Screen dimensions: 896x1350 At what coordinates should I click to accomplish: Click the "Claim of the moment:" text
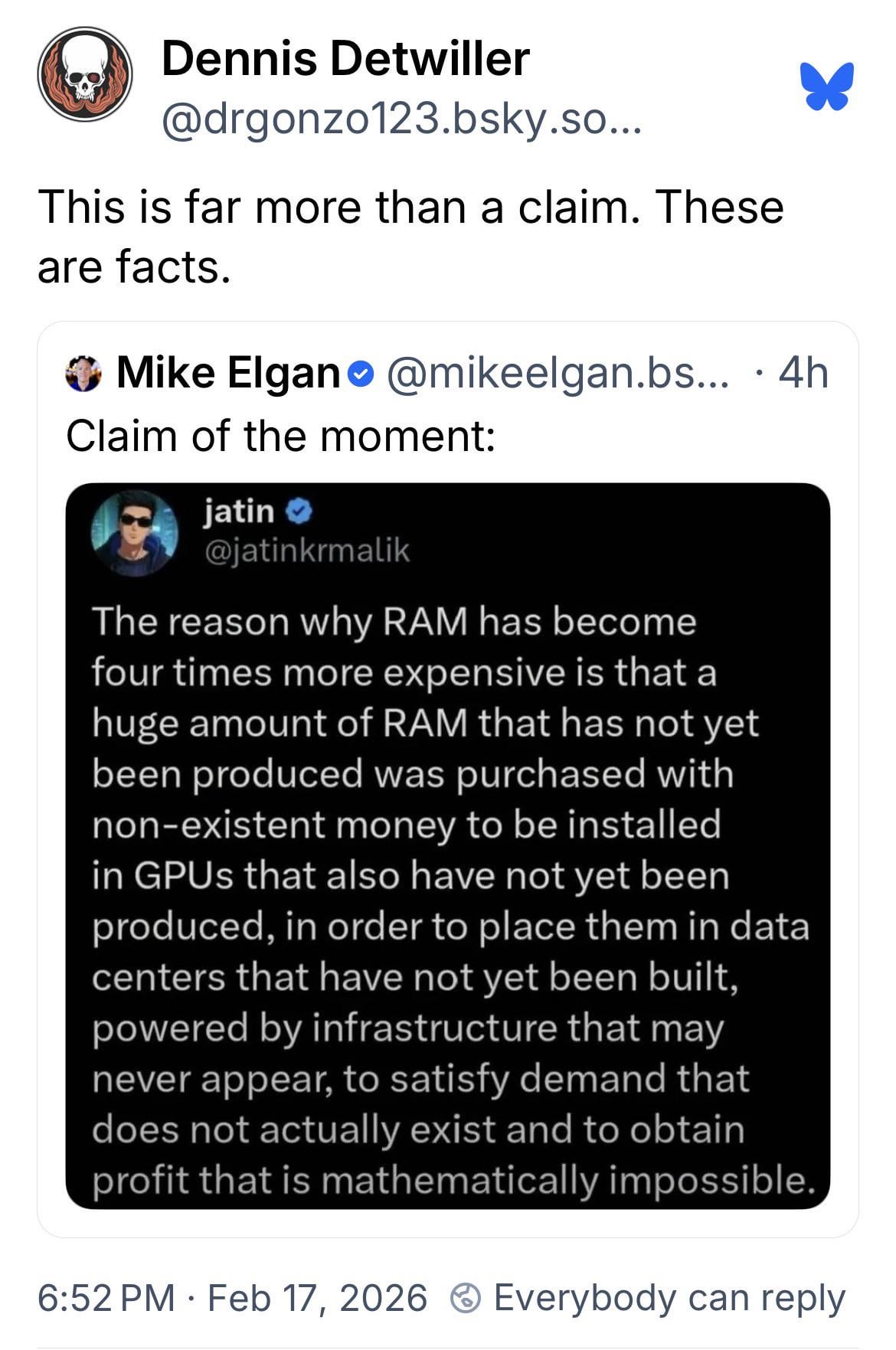pyautogui.click(x=280, y=436)
